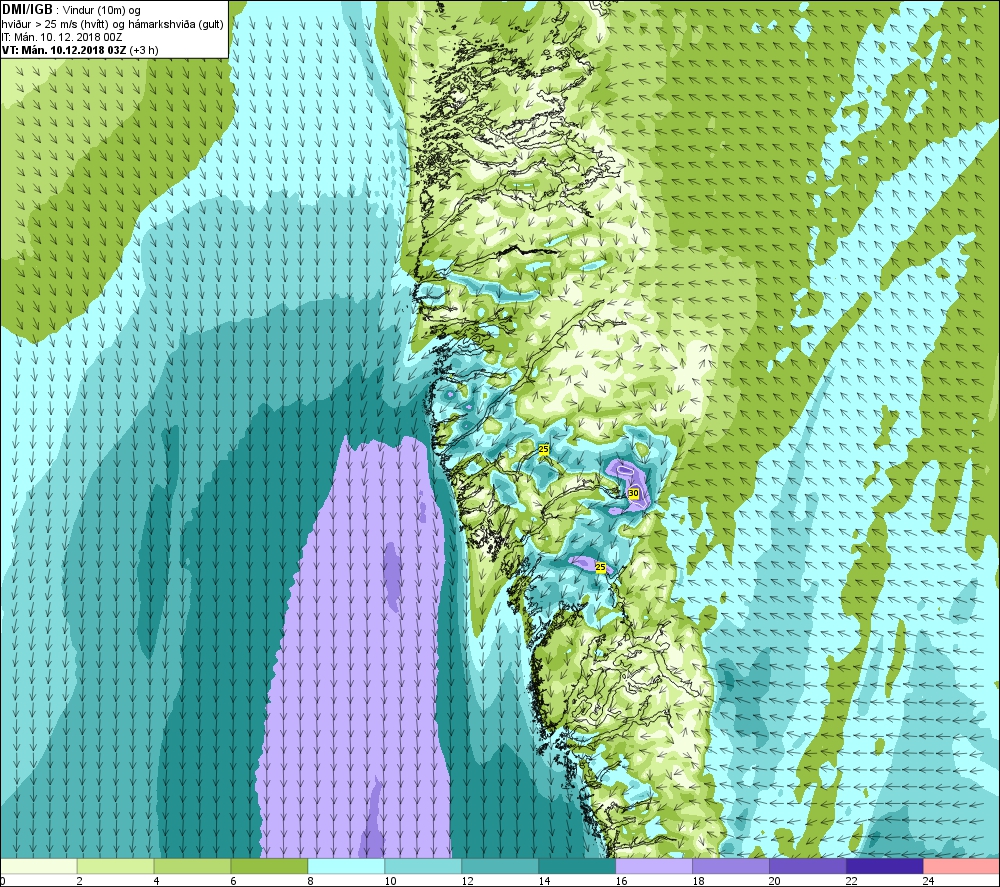Click the 'VT: Mán. 10.12.2018 03Z (+3 h)' valid time line
The image size is (1000, 887).
coord(80,50)
